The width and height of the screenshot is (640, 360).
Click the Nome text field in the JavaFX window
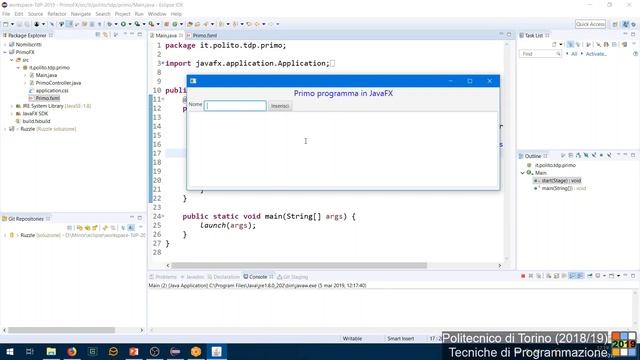(x=235, y=106)
